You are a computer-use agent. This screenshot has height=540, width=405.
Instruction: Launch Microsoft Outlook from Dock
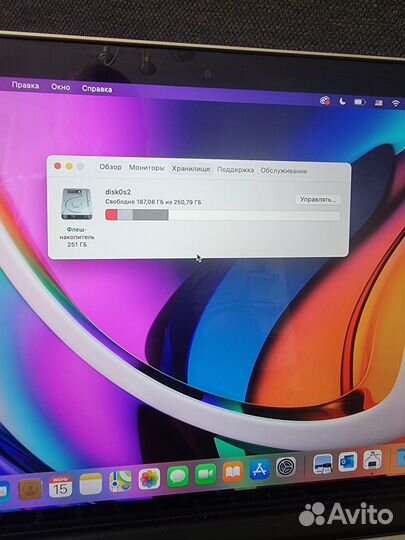(x=347, y=462)
